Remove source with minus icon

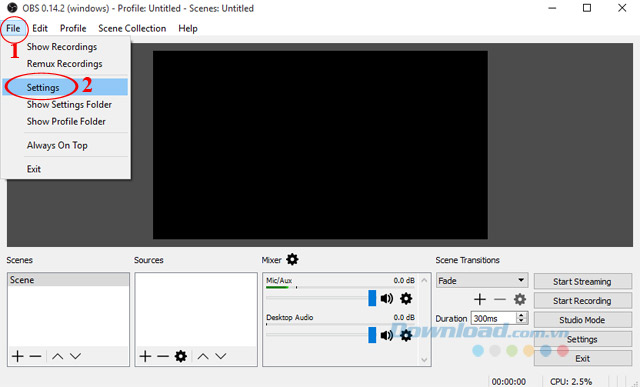coord(163,356)
